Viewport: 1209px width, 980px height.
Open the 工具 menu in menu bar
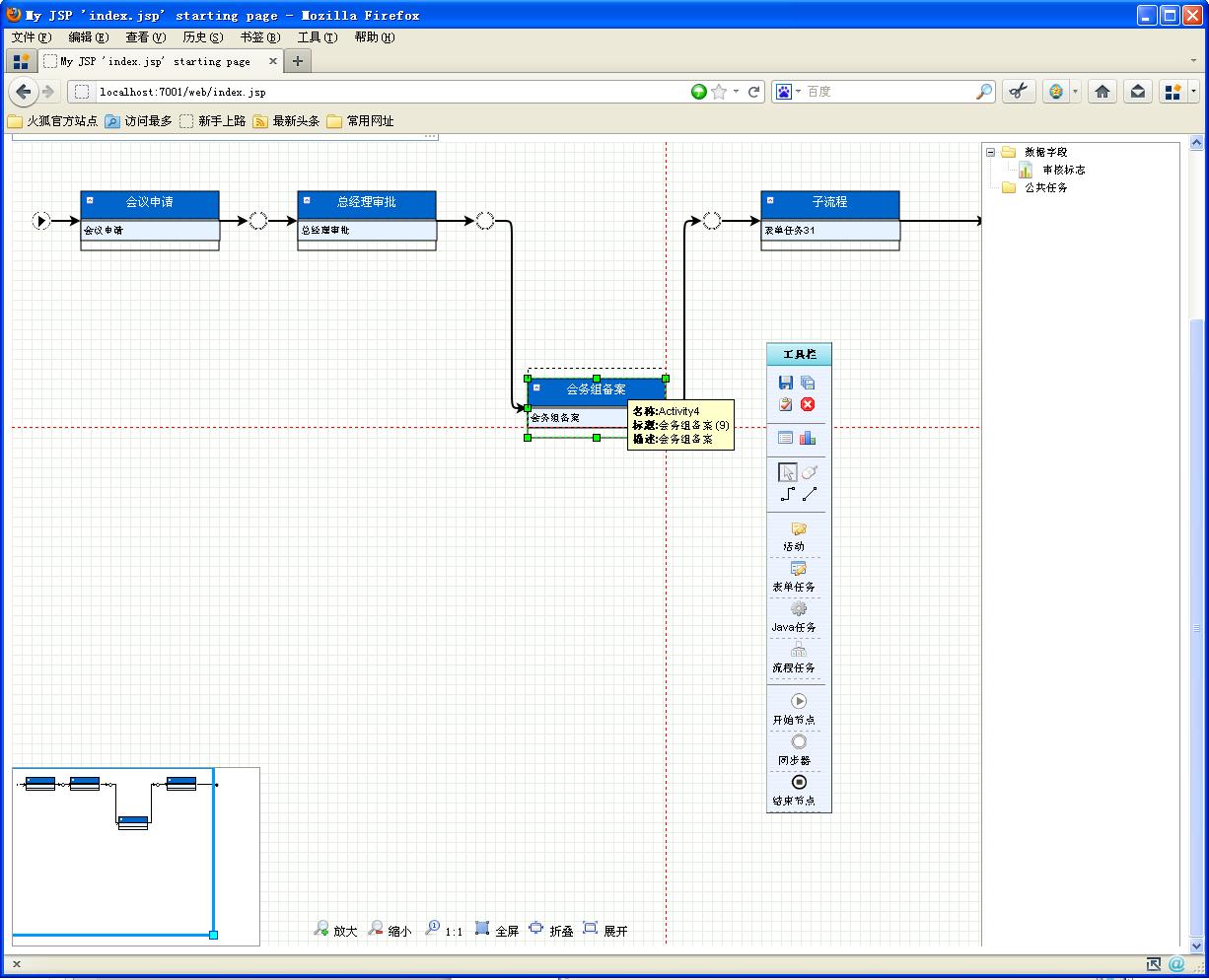click(317, 37)
